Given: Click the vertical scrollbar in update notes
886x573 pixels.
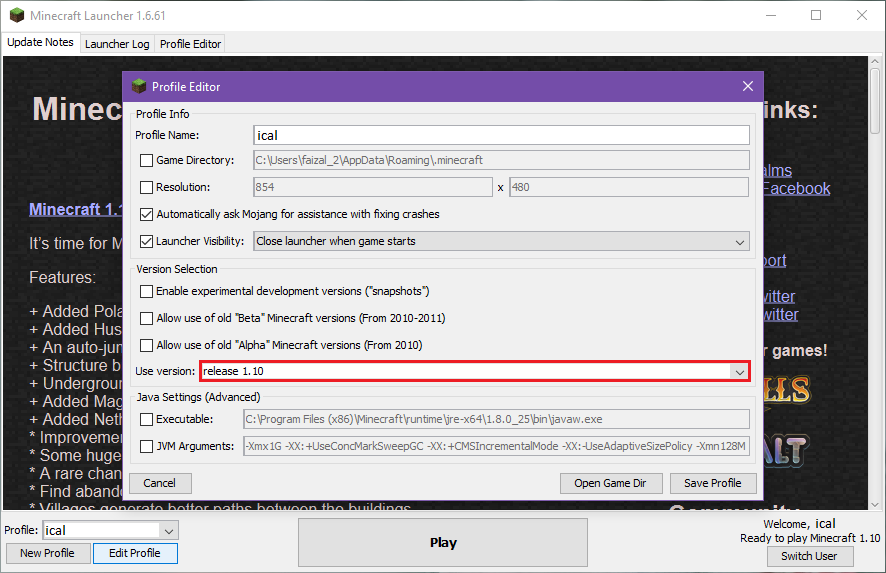Looking at the screenshot, I should [875, 101].
